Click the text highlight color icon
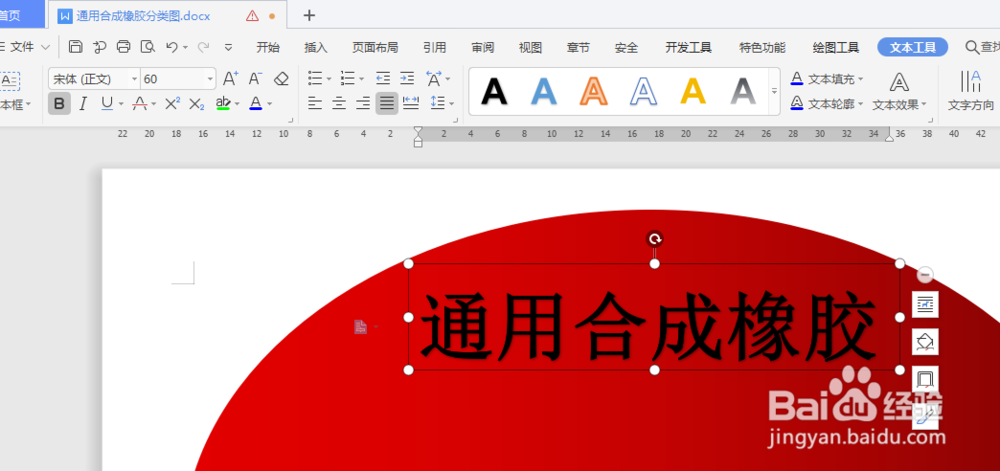The image size is (1000, 471). point(223,103)
